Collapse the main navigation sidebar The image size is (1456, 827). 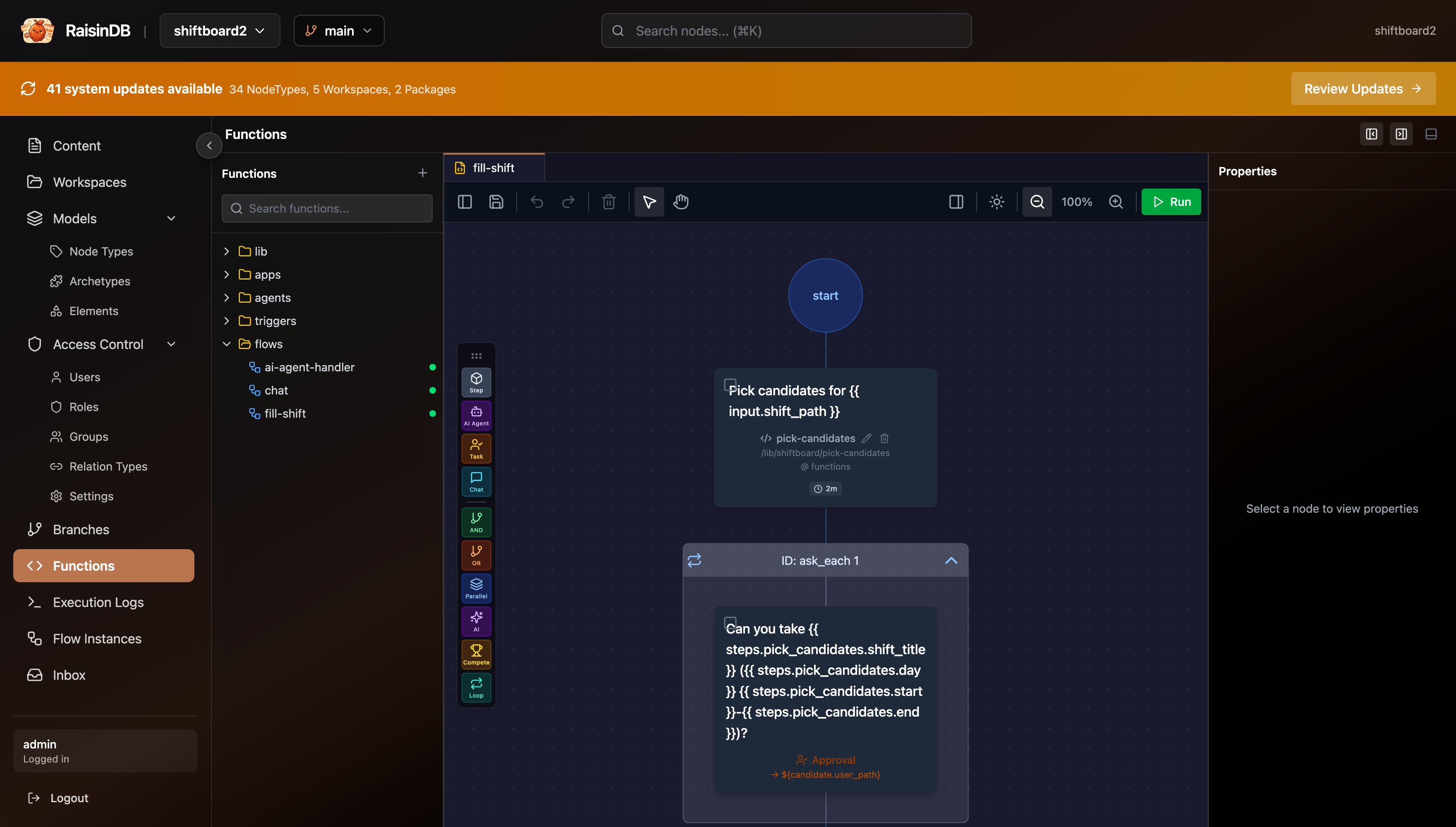point(209,146)
